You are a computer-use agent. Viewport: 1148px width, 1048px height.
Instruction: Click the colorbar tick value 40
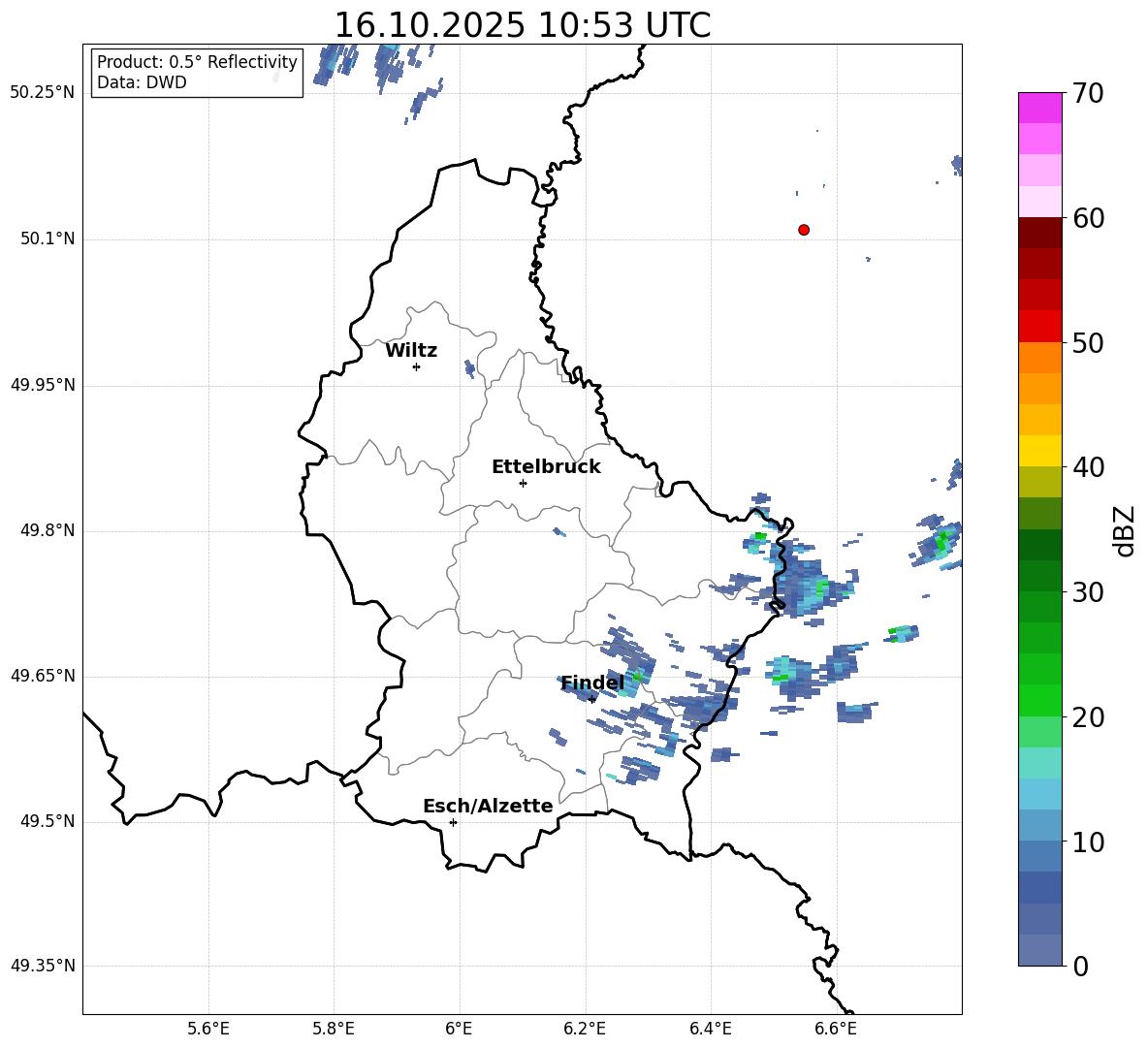click(x=1088, y=467)
